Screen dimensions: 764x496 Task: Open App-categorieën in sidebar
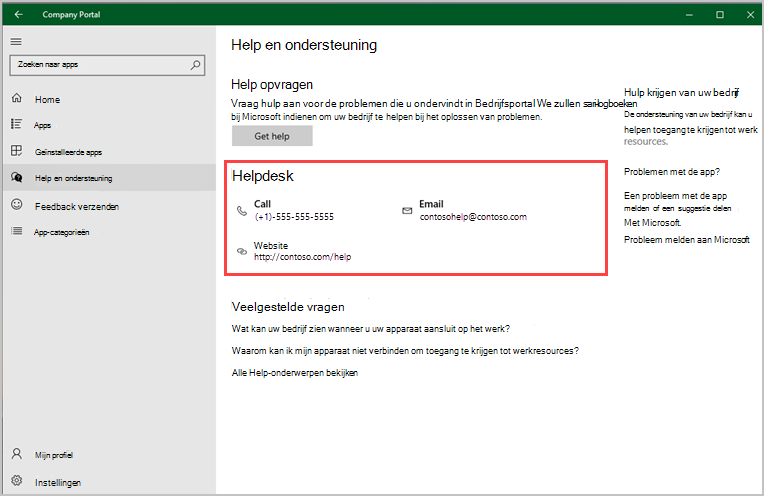pyautogui.click(x=109, y=232)
